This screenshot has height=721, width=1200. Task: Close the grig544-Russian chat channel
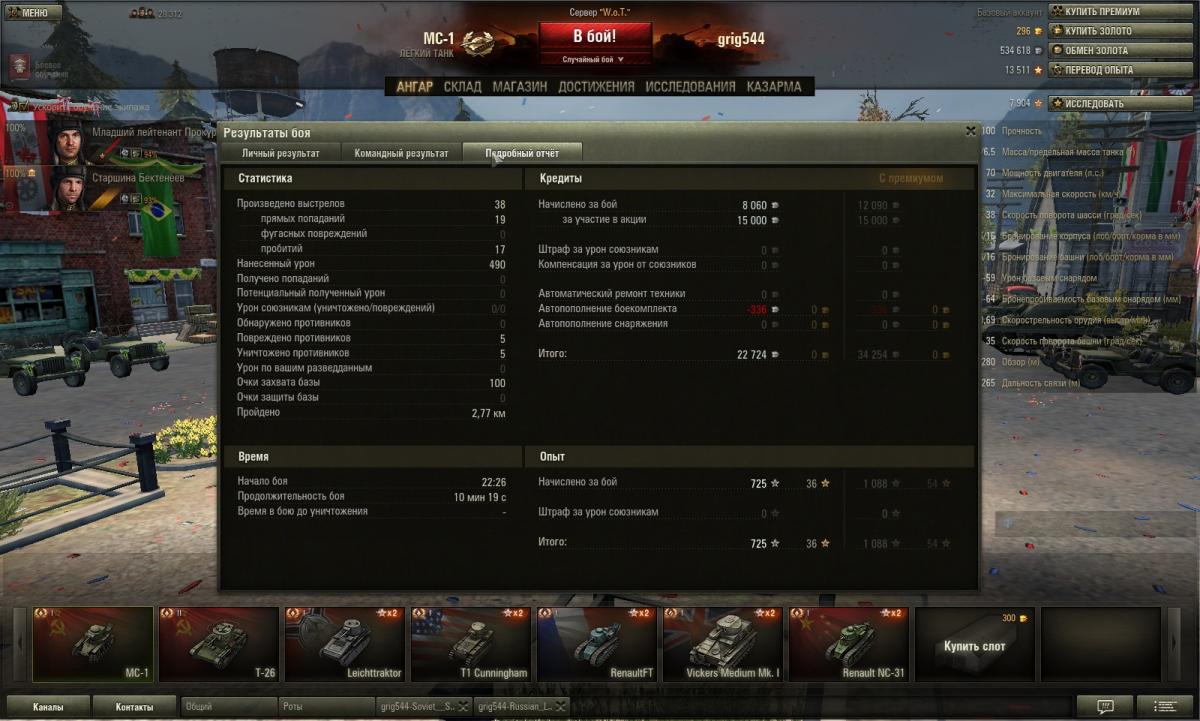click(561, 706)
